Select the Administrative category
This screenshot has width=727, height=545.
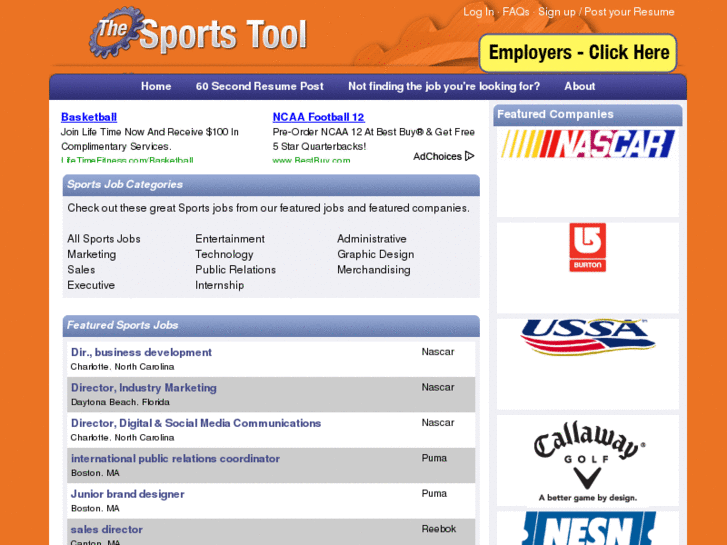(x=372, y=239)
